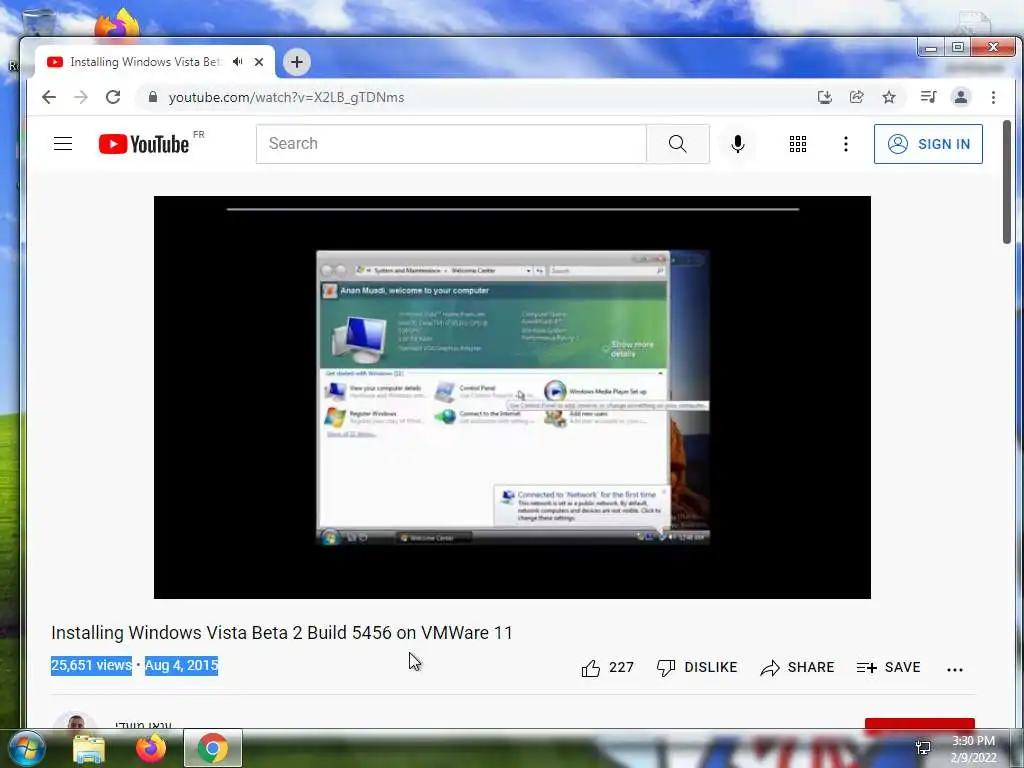This screenshot has width=1024, height=768.
Task: Select the Installing Windows Vista Beta tab
Action: [146, 62]
